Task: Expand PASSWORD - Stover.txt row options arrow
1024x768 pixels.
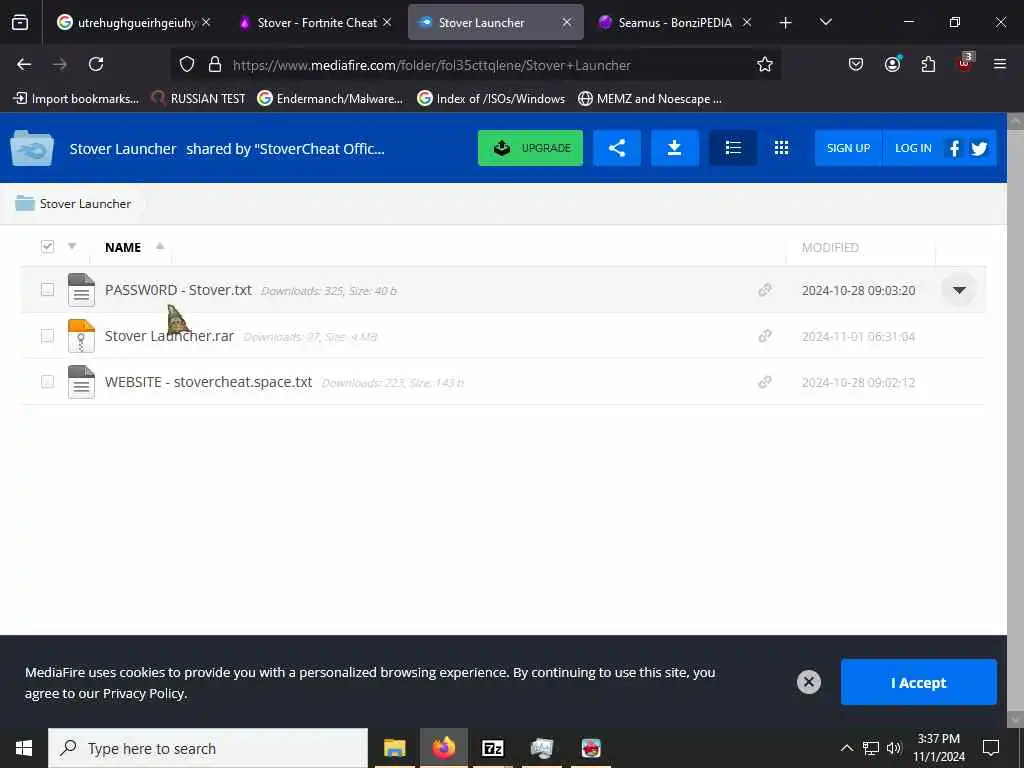Action: (x=959, y=290)
